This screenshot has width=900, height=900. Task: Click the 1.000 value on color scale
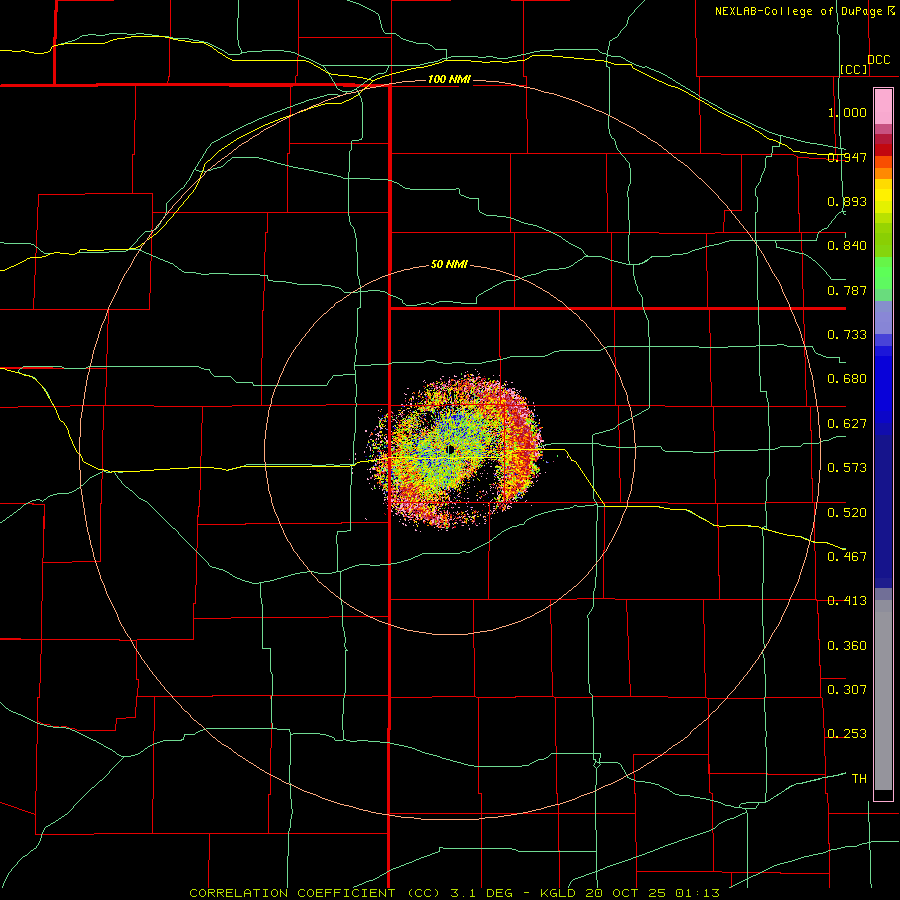coord(847,112)
